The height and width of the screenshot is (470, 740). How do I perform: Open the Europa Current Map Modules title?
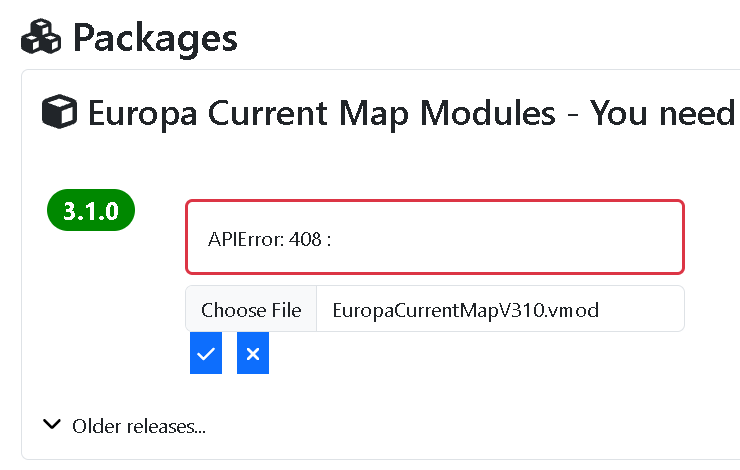320,113
